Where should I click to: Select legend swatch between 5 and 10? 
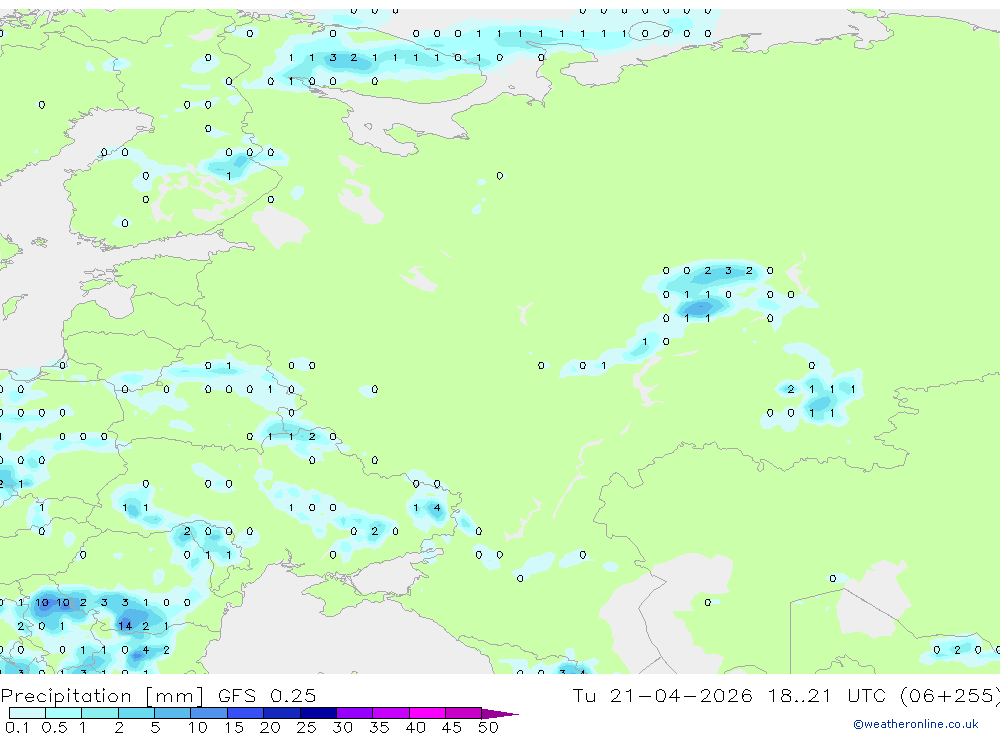tap(173, 713)
